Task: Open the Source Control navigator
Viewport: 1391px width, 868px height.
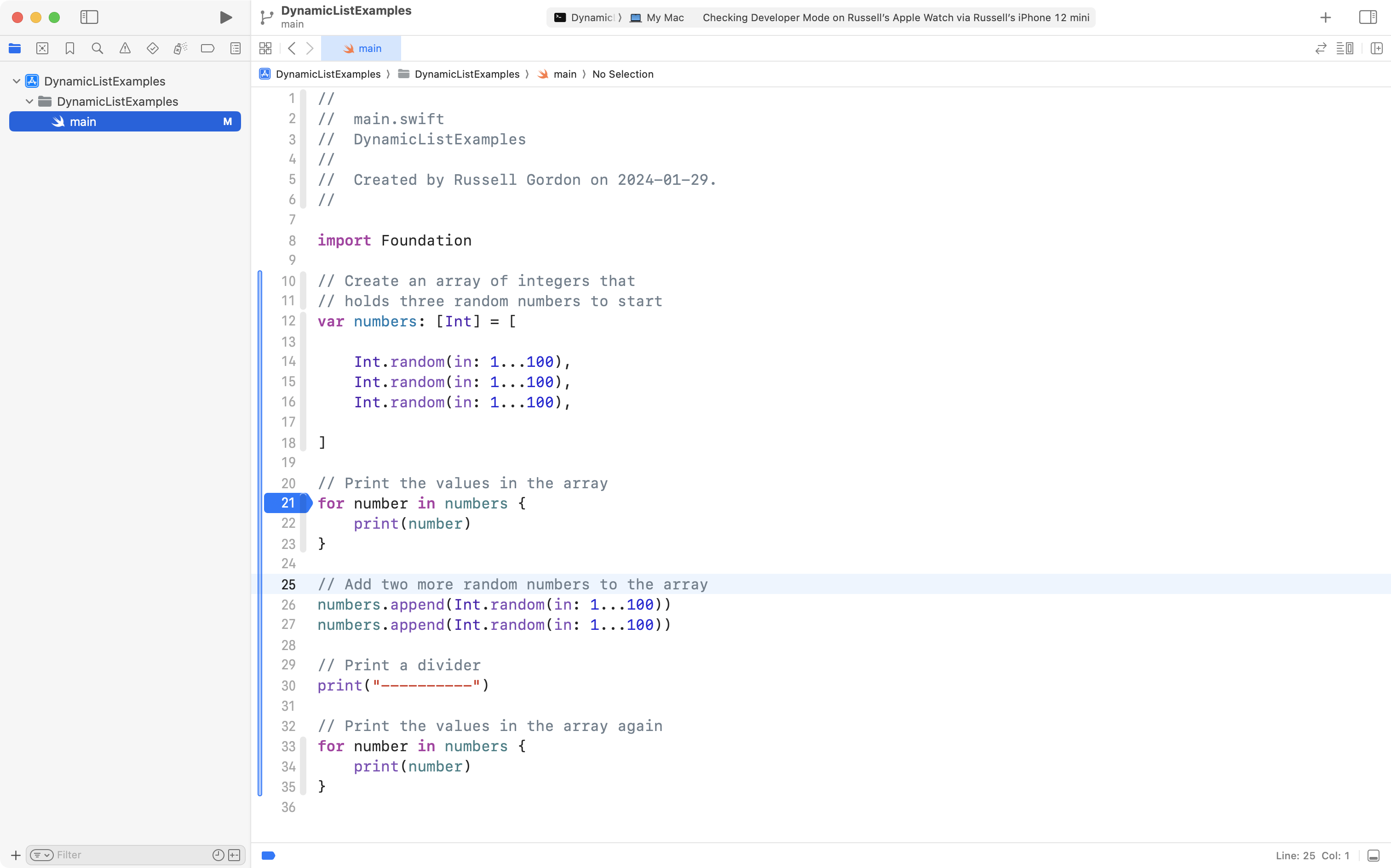Action: (x=42, y=48)
